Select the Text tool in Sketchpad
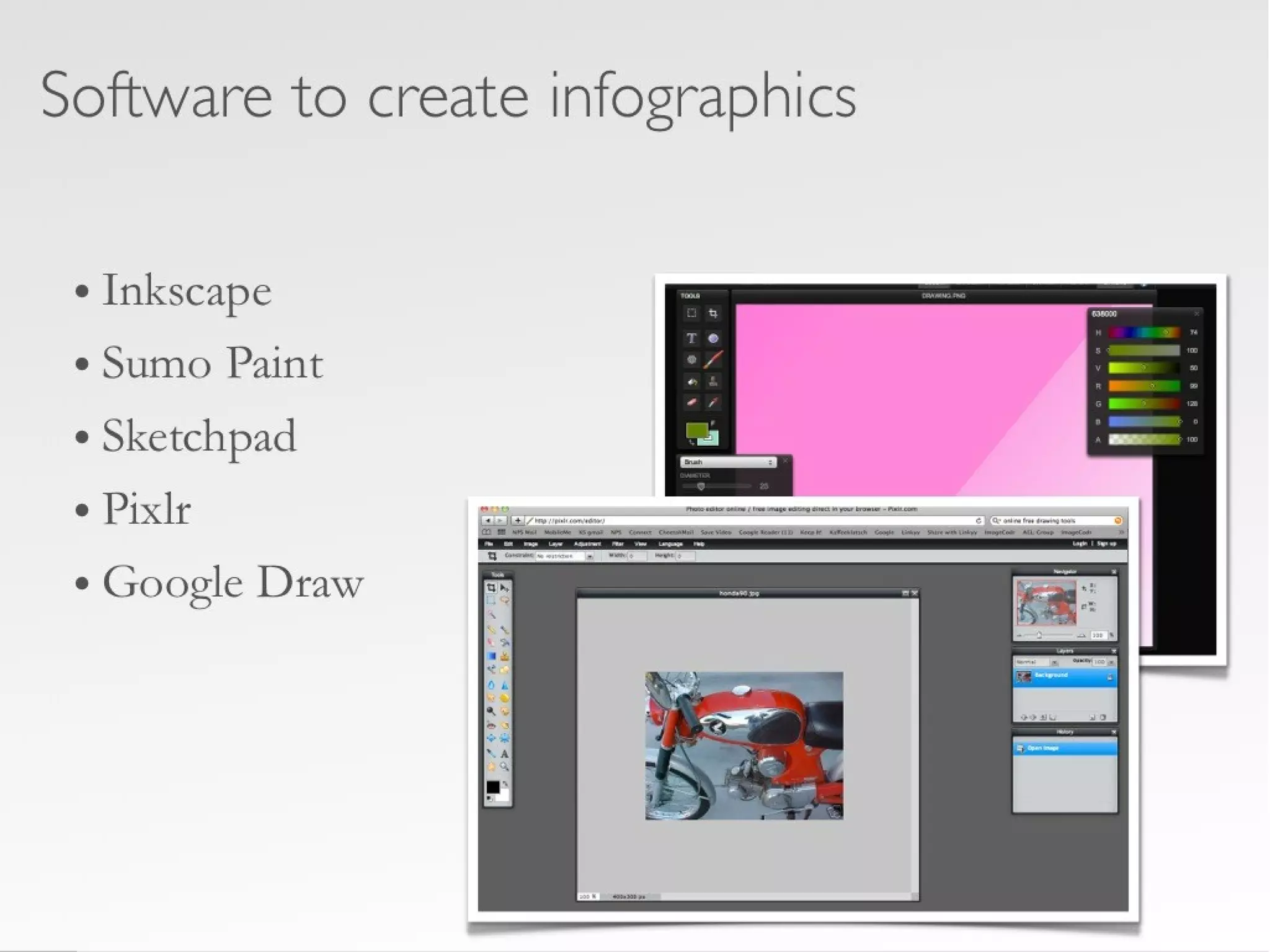Viewport: 1270px width, 952px height. click(691, 338)
